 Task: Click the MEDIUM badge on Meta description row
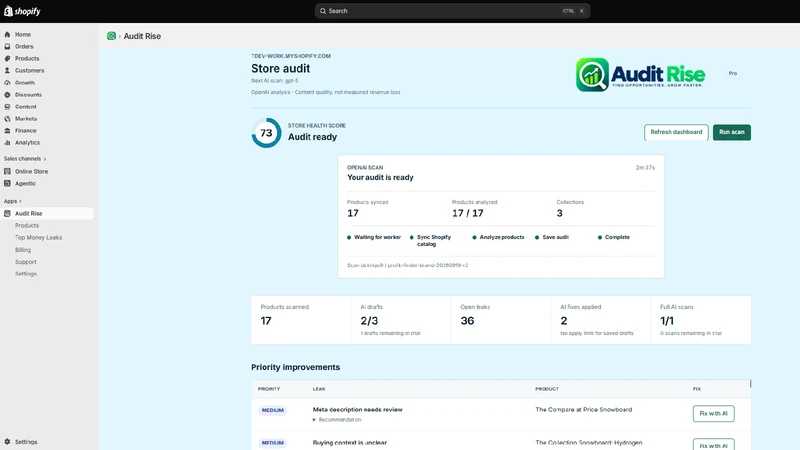pyautogui.click(x=272, y=410)
